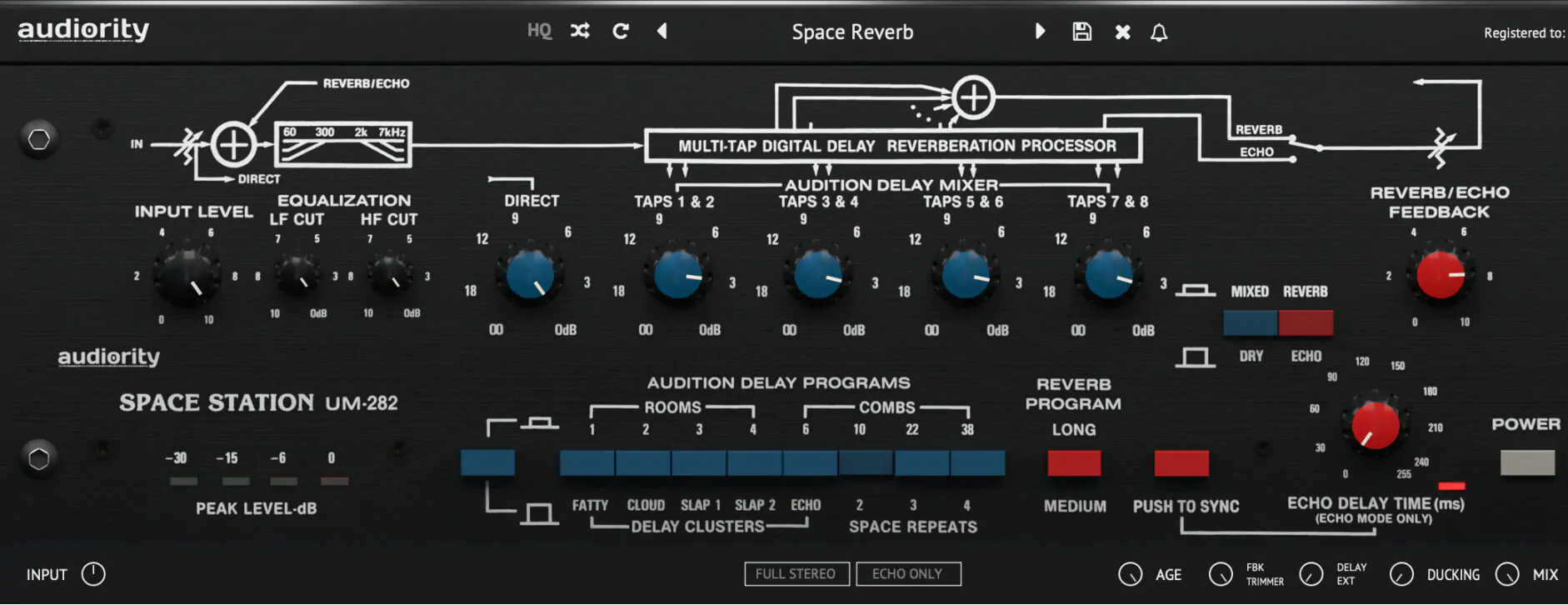This screenshot has height=605, width=1568.
Task: Click the HF Cut equalization knob
Action: pos(390,274)
